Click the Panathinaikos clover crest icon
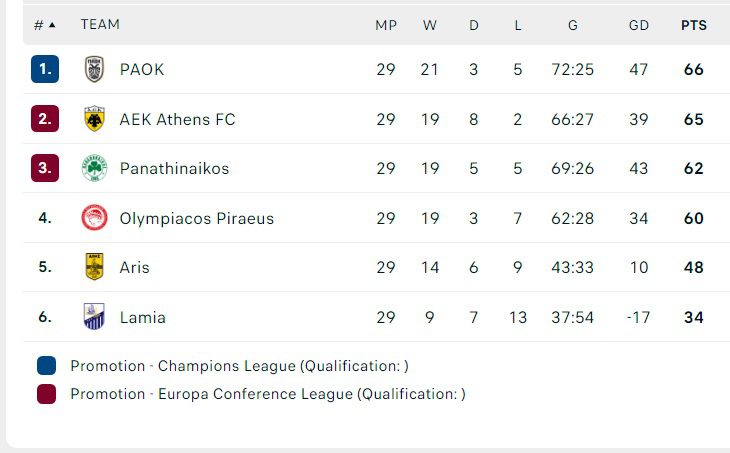This screenshot has height=453, width=730. 94,169
